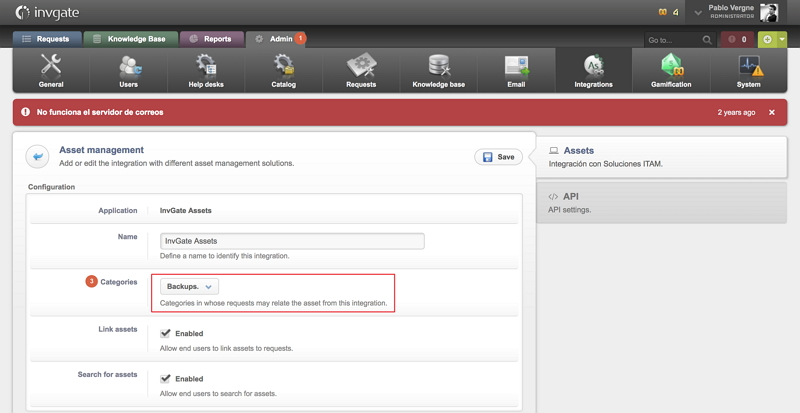Viewport: 800px width, 413px height.
Task: Open the Knowledge base admin settings icon
Action: (439, 70)
